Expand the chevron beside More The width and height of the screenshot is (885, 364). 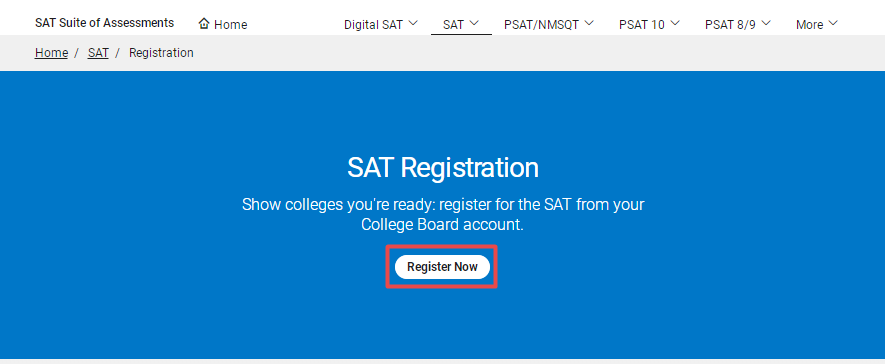point(833,23)
